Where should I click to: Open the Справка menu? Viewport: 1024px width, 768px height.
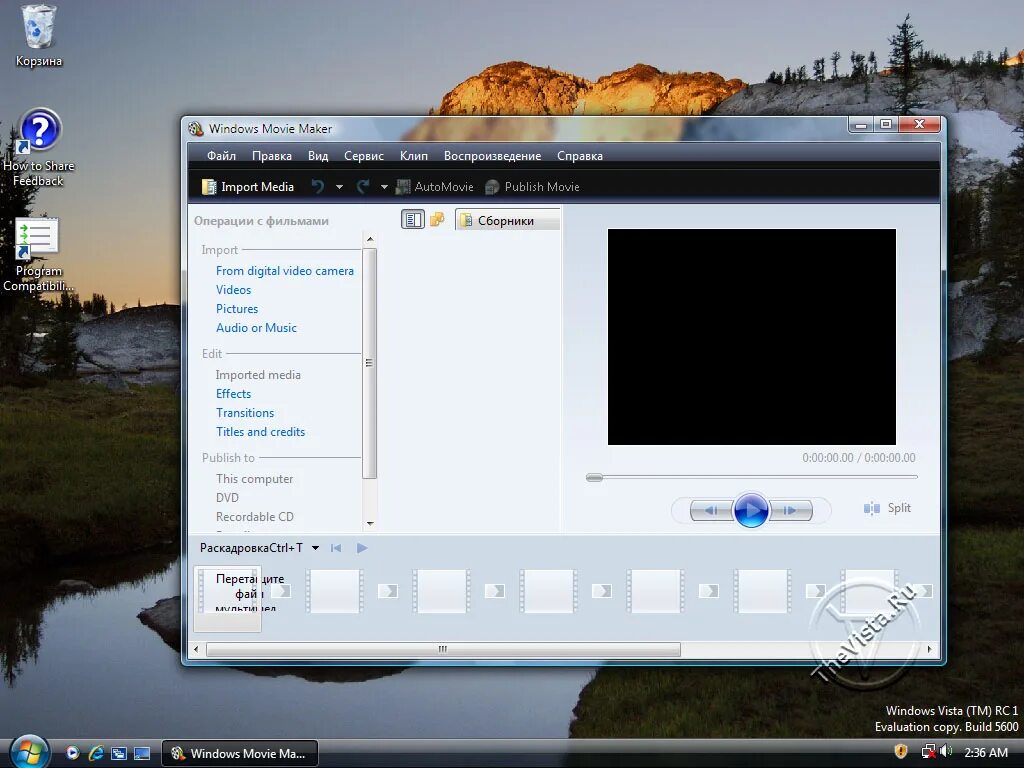[580, 155]
